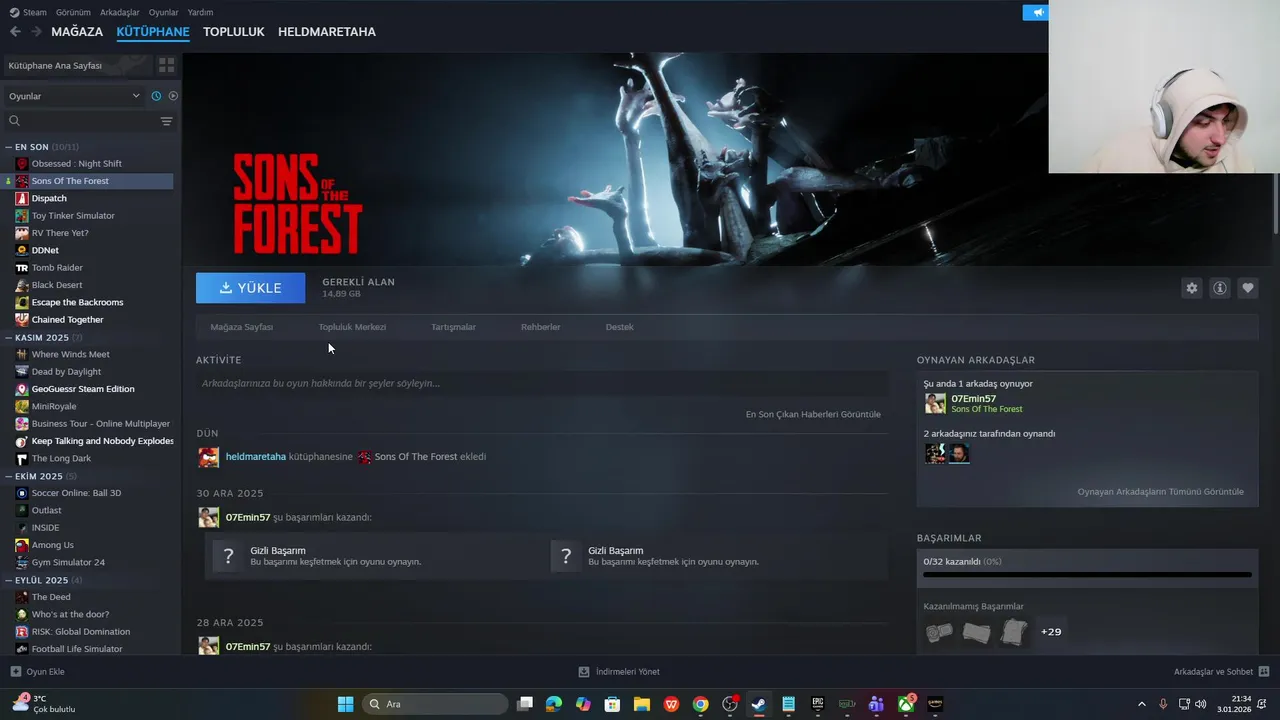Screen dimensions: 1280x720
Task: Open the Xbox app from taskbar
Action: click(905, 704)
